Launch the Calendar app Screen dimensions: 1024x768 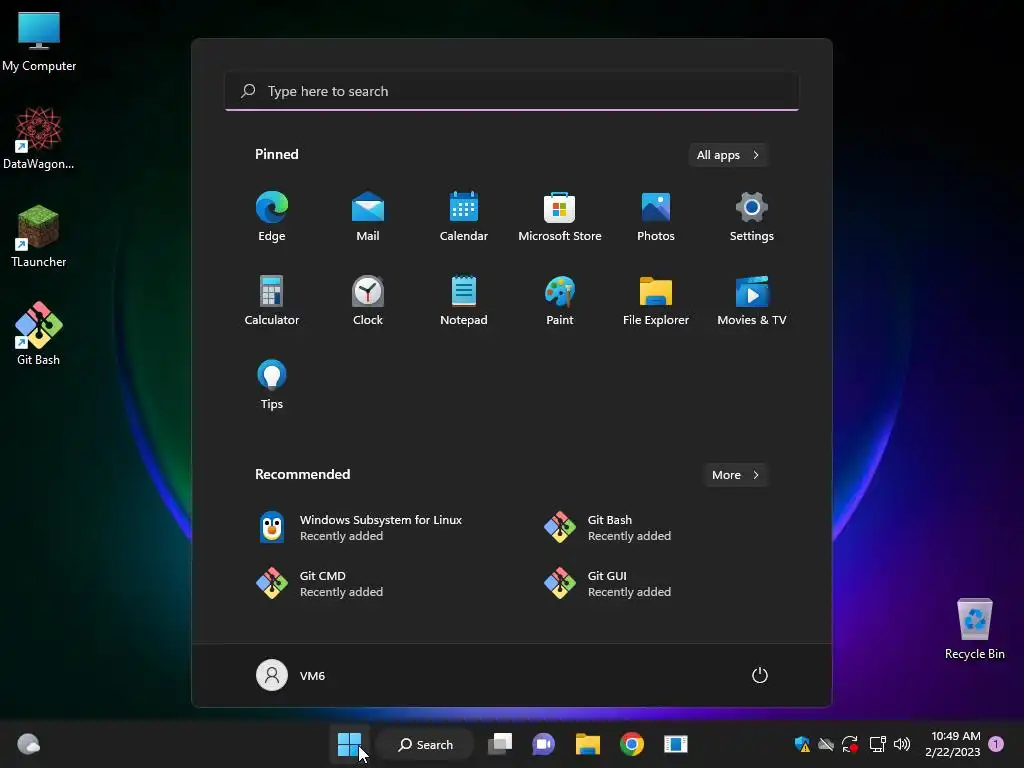pyautogui.click(x=464, y=216)
